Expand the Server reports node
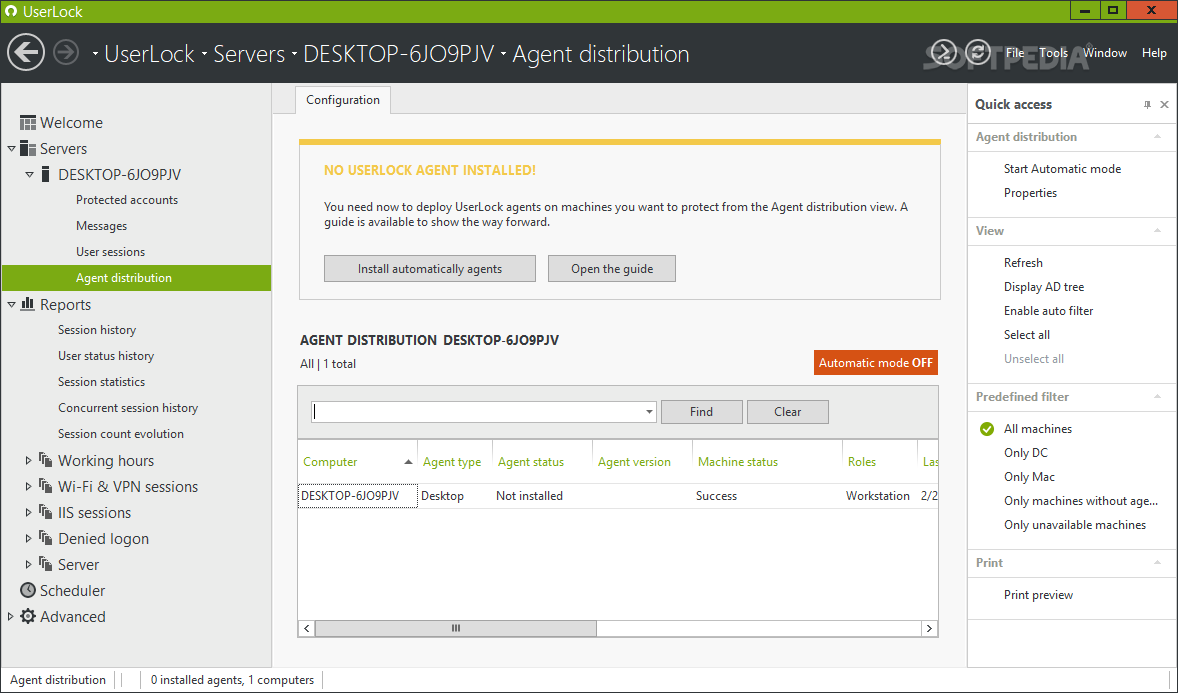 tap(29, 564)
